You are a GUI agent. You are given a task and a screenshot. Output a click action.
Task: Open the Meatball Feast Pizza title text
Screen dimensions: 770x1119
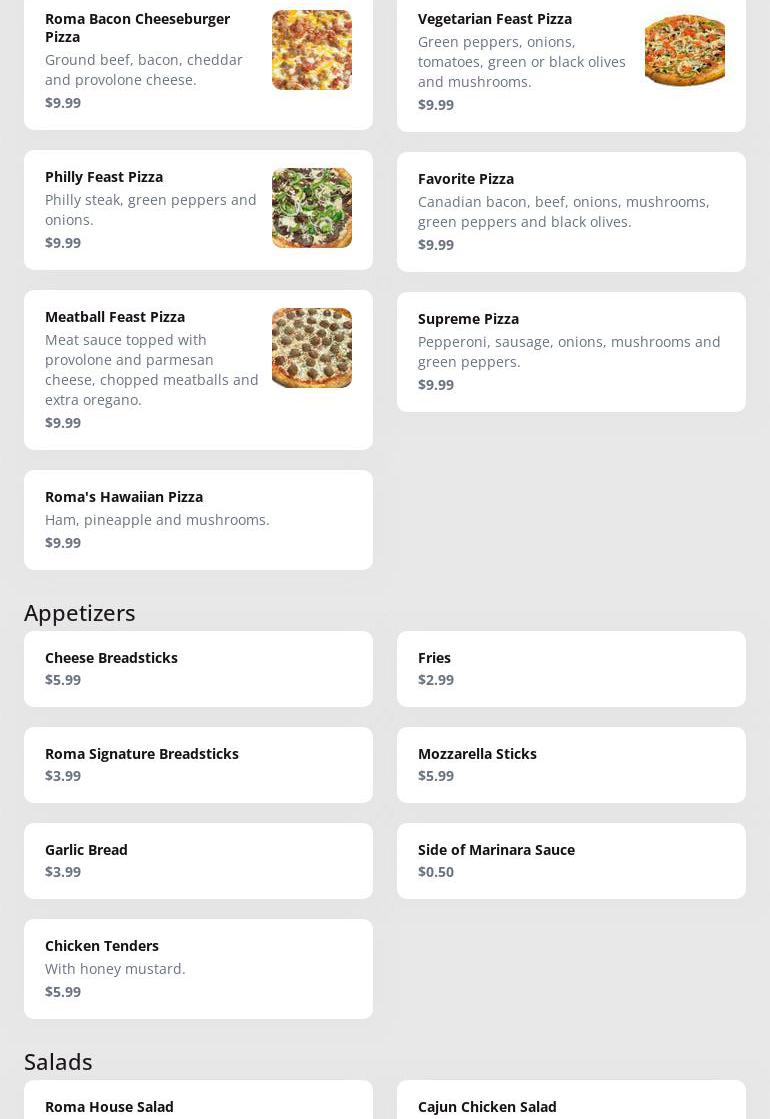(115, 317)
